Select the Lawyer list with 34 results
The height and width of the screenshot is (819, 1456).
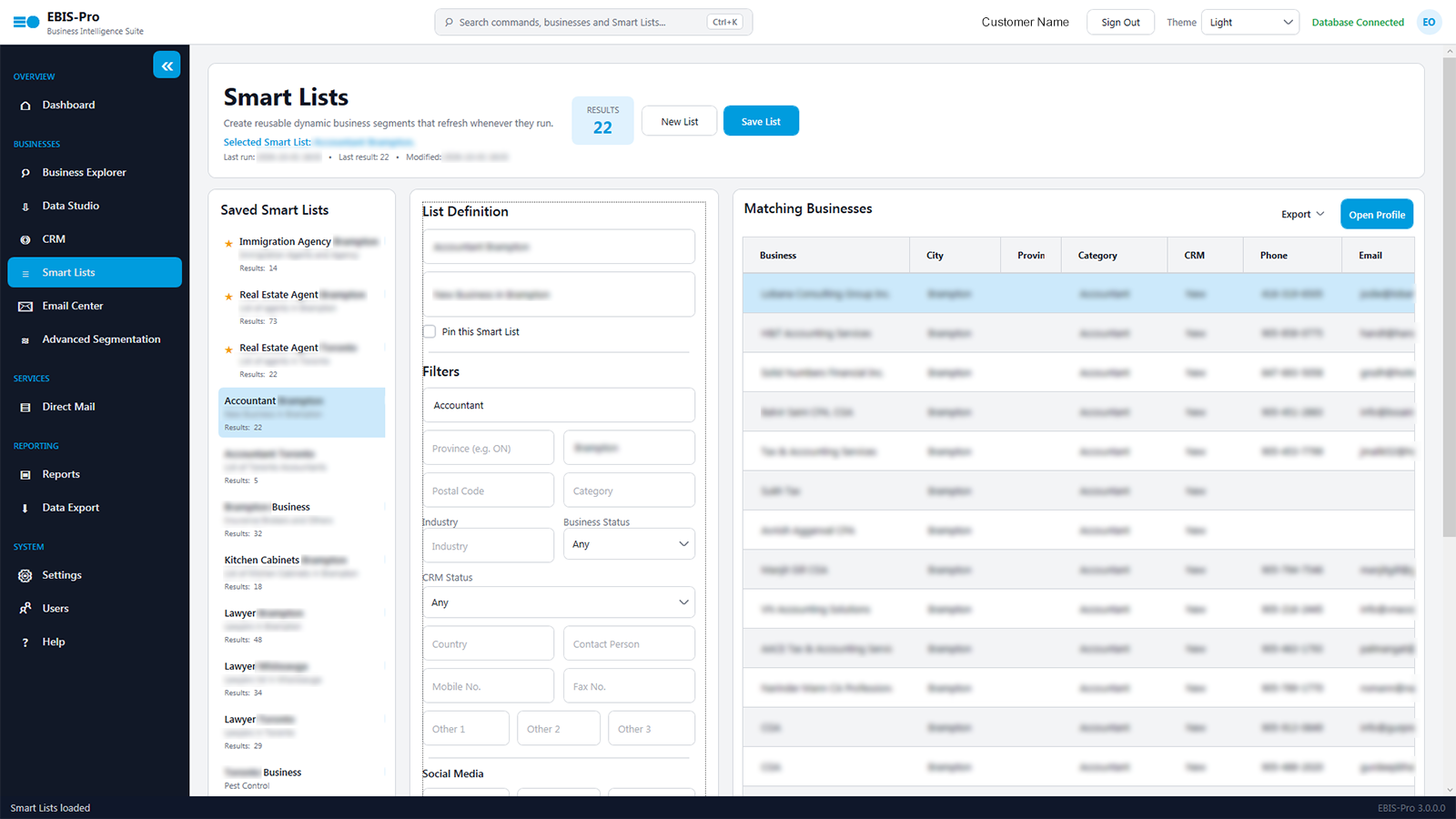(302, 680)
